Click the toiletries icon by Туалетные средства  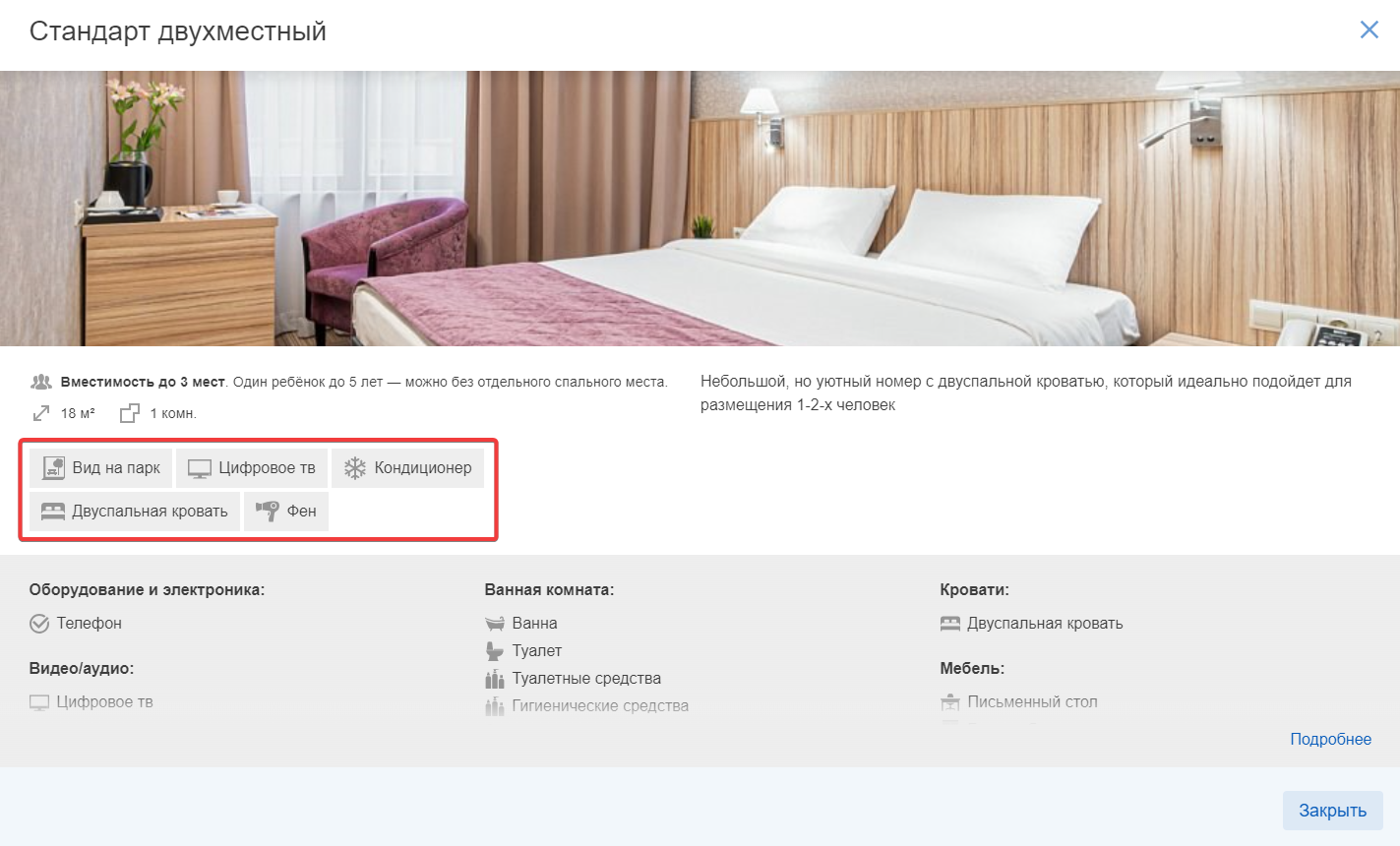click(x=495, y=679)
